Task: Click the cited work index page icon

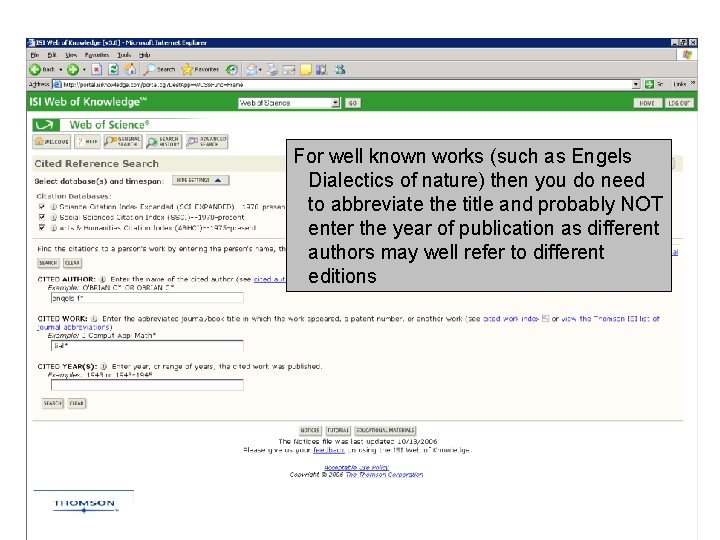Action: [546, 318]
